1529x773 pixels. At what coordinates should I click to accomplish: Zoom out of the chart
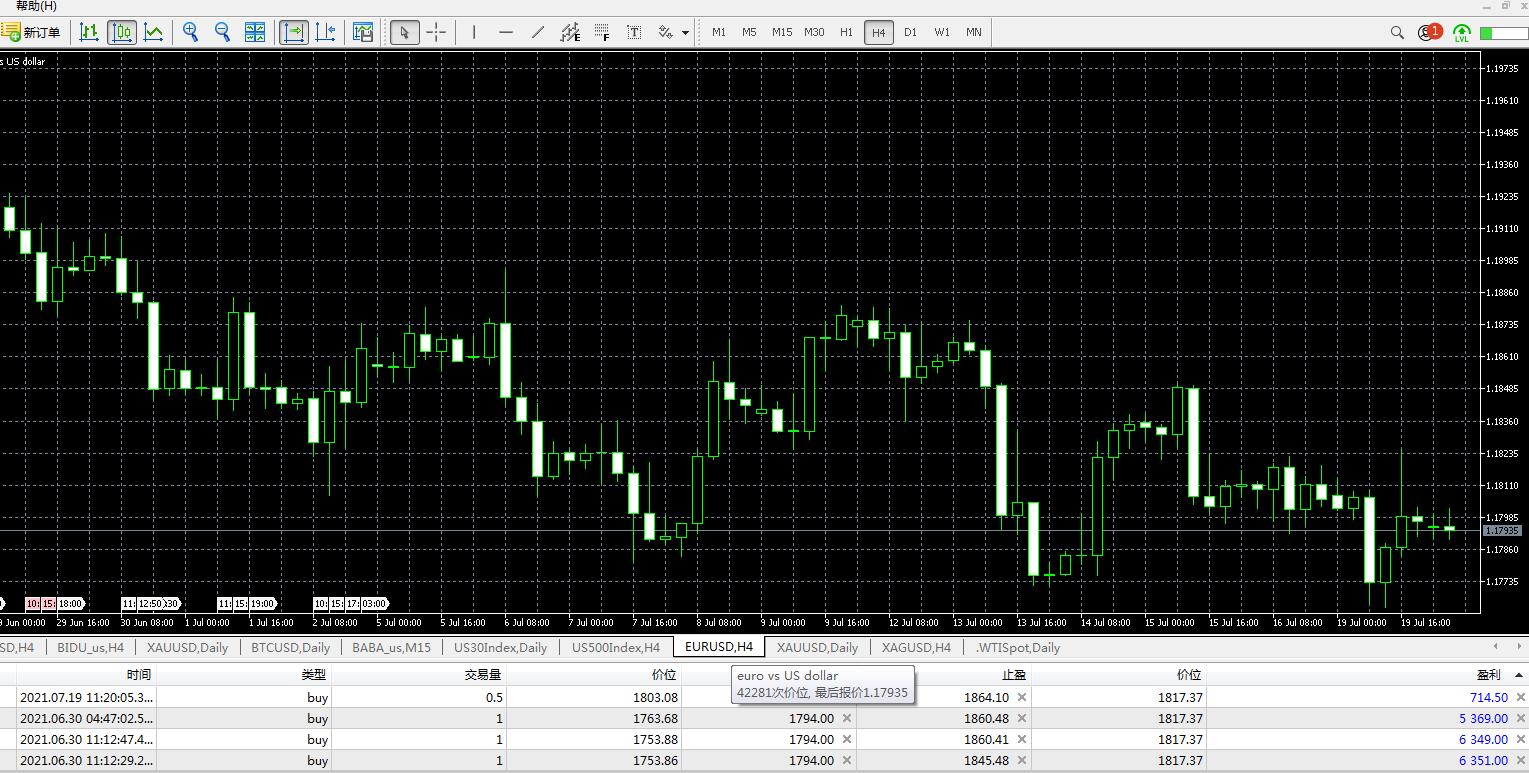tap(222, 32)
